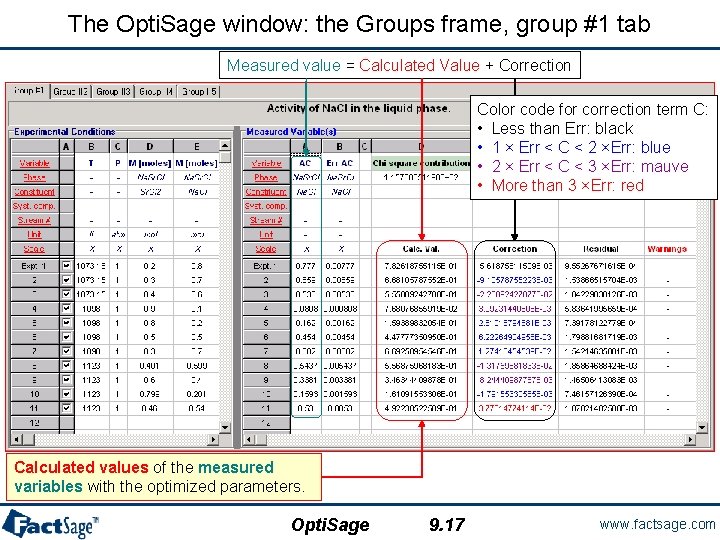
Task: Click the T variable cell
Action: click(x=91, y=163)
